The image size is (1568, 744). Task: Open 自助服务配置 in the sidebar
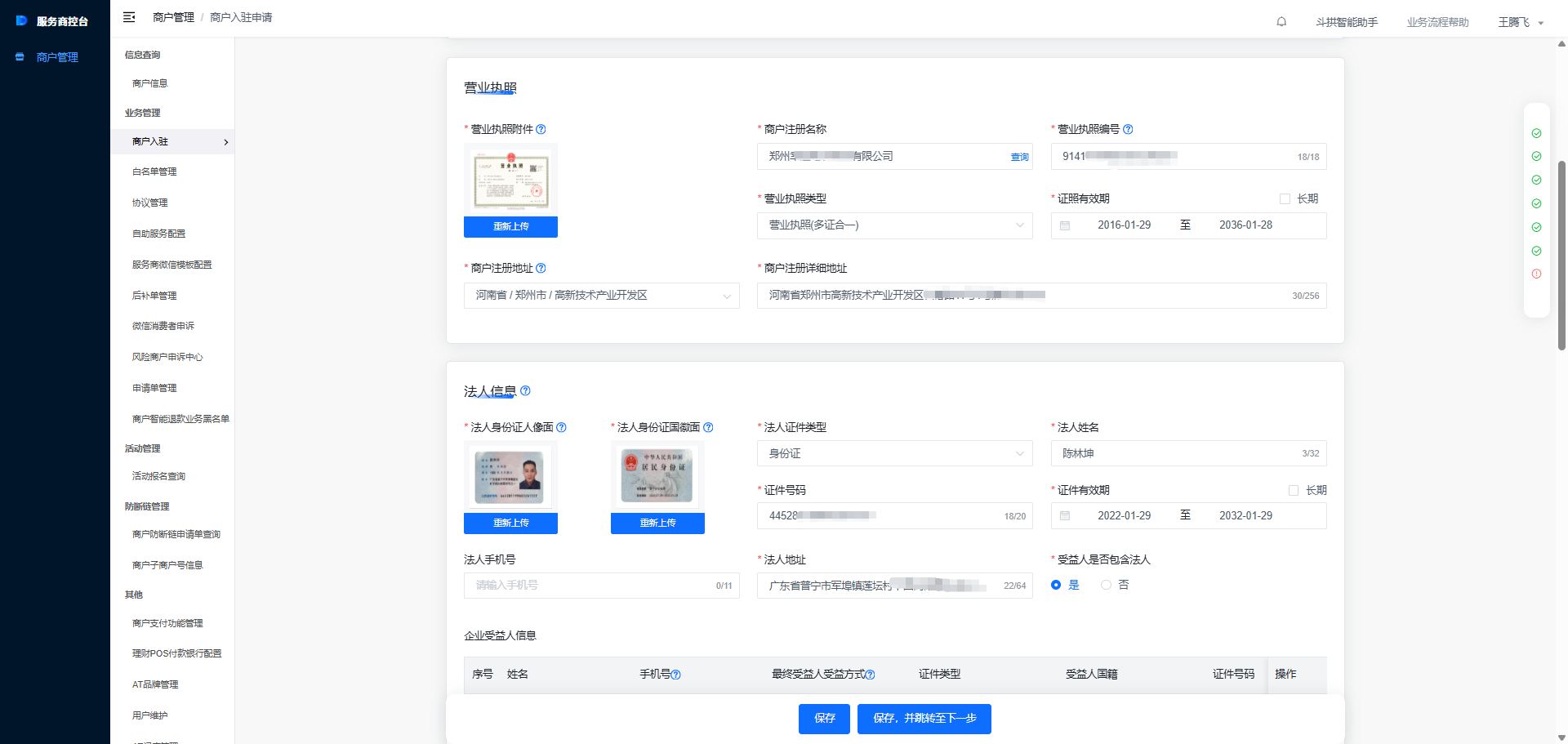[158, 234]
